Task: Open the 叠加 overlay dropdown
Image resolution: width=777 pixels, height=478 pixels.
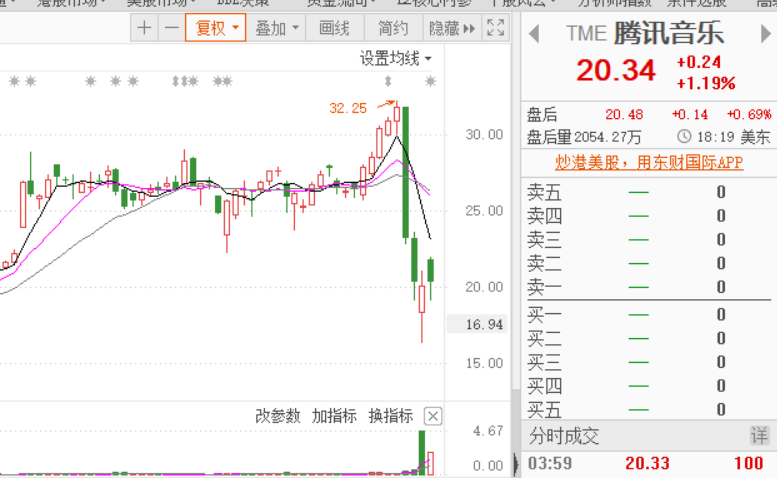Action: (x=276, y=28)
